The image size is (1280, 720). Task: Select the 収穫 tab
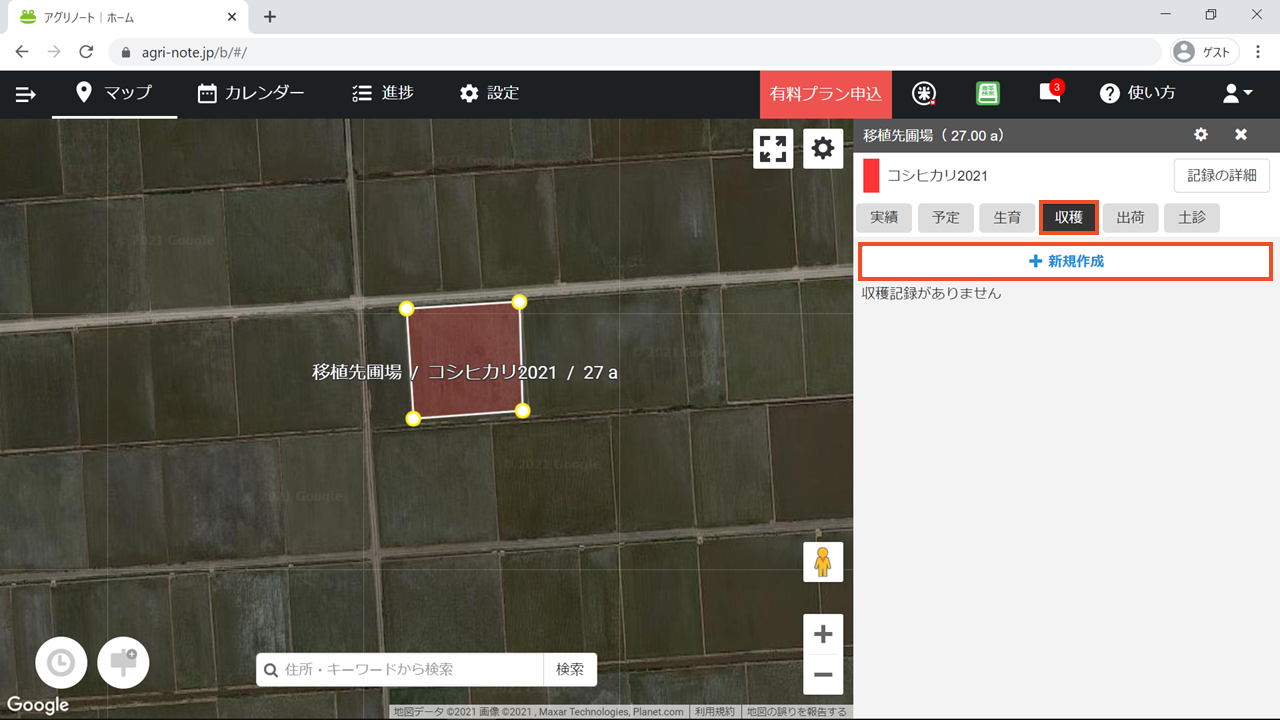pos(1069,217)
